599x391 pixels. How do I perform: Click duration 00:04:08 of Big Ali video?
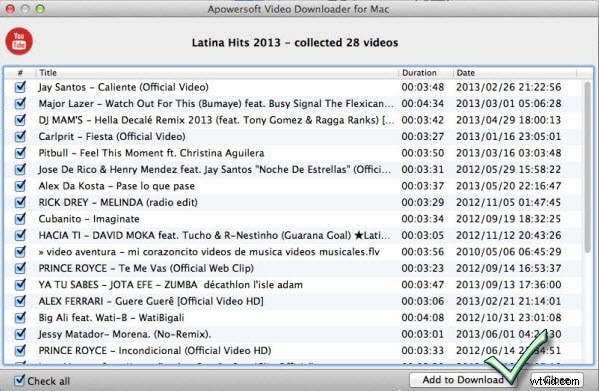423,317
